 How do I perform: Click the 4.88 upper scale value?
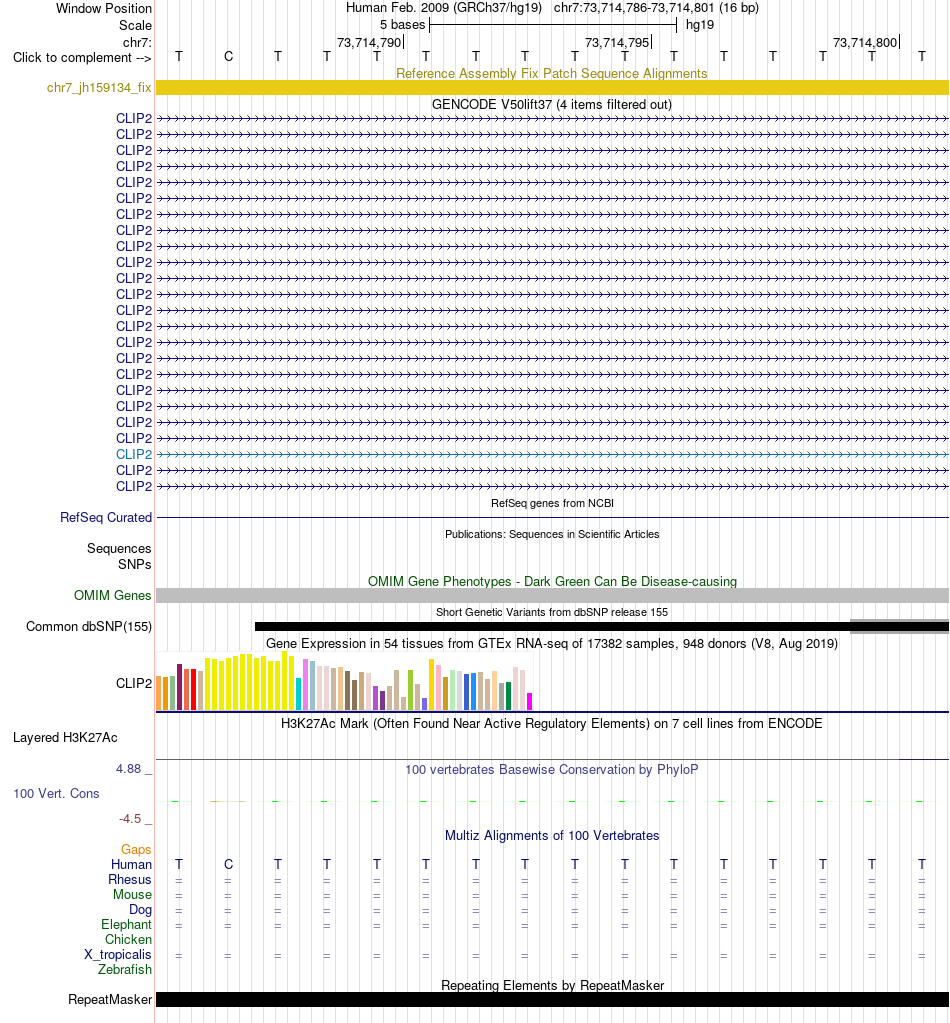[x=129, y=769]
